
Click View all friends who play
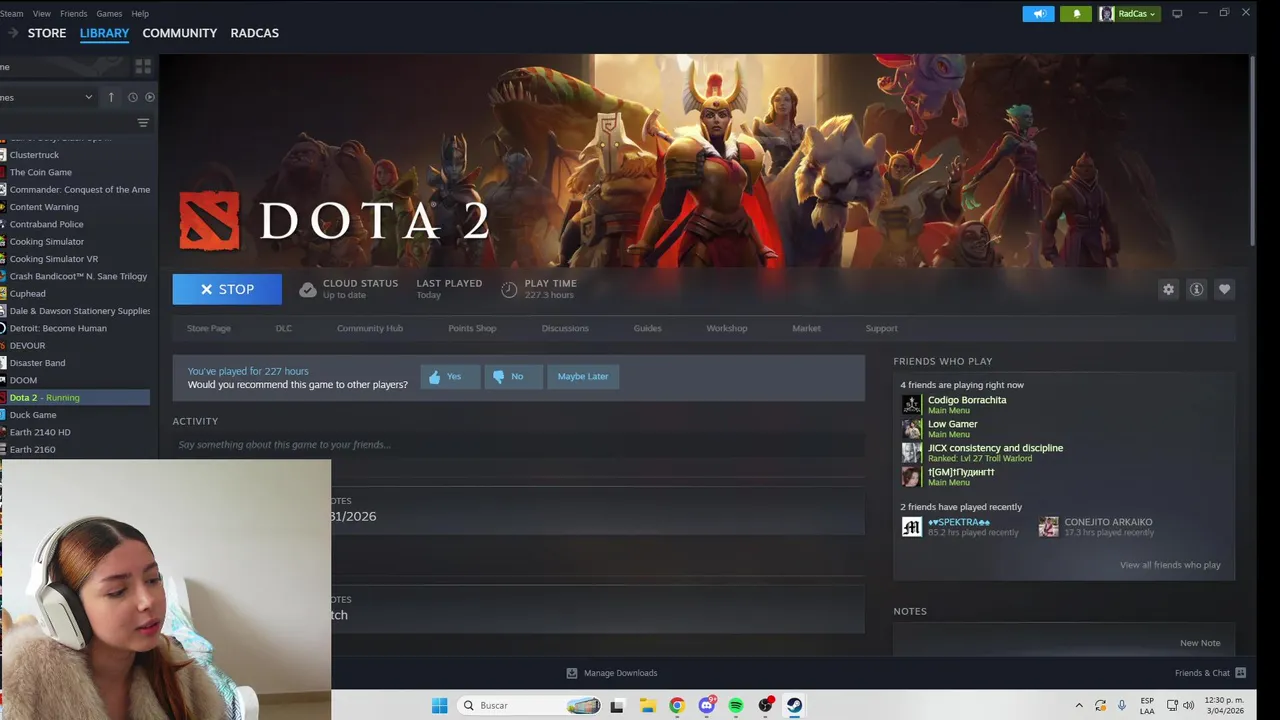1170,565
